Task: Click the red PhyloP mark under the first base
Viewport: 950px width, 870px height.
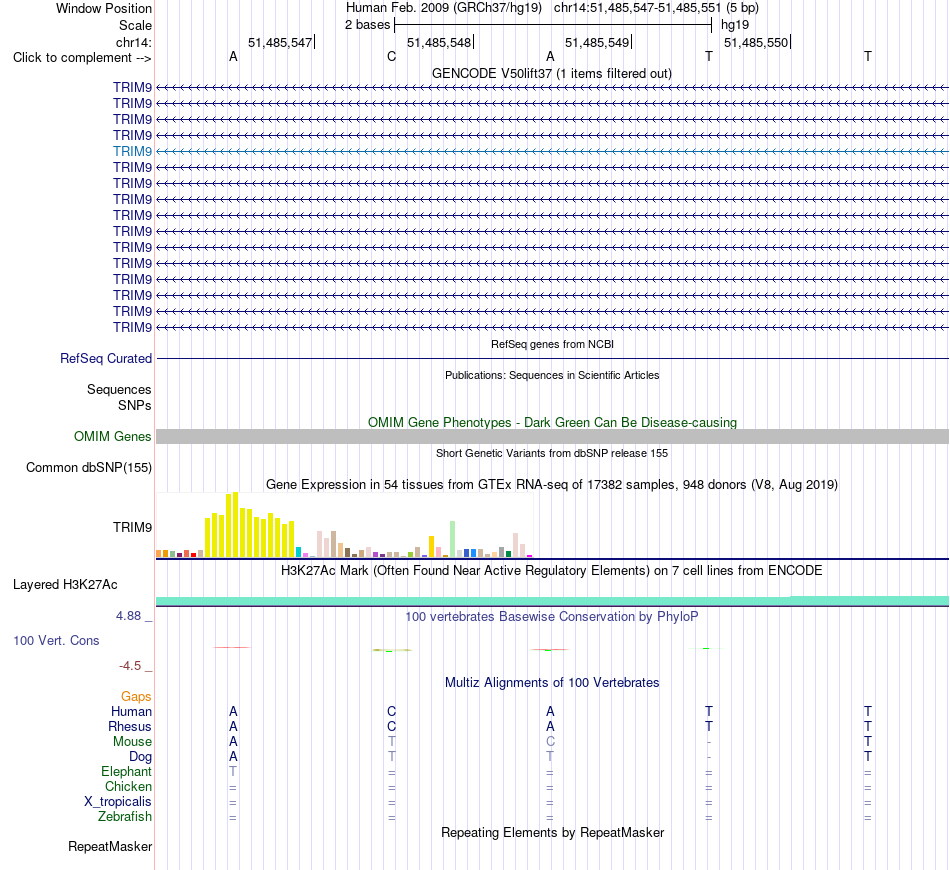Action: [231, 648]
